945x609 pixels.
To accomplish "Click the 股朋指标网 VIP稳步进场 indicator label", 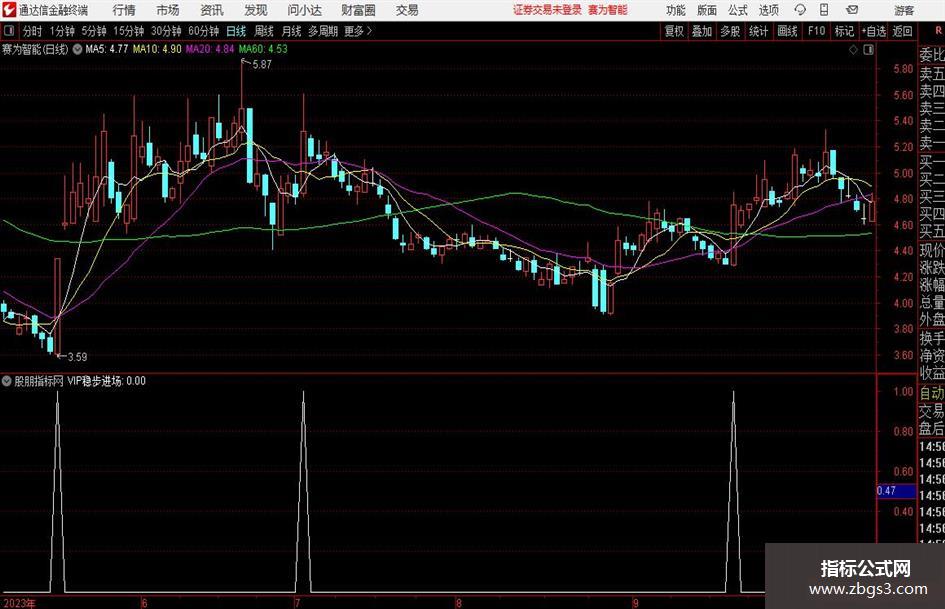I will tap(80, 381).
